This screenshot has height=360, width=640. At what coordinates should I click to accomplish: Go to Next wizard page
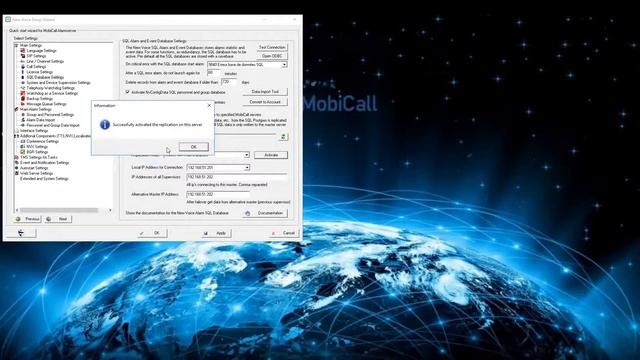[x=58, y=219]
